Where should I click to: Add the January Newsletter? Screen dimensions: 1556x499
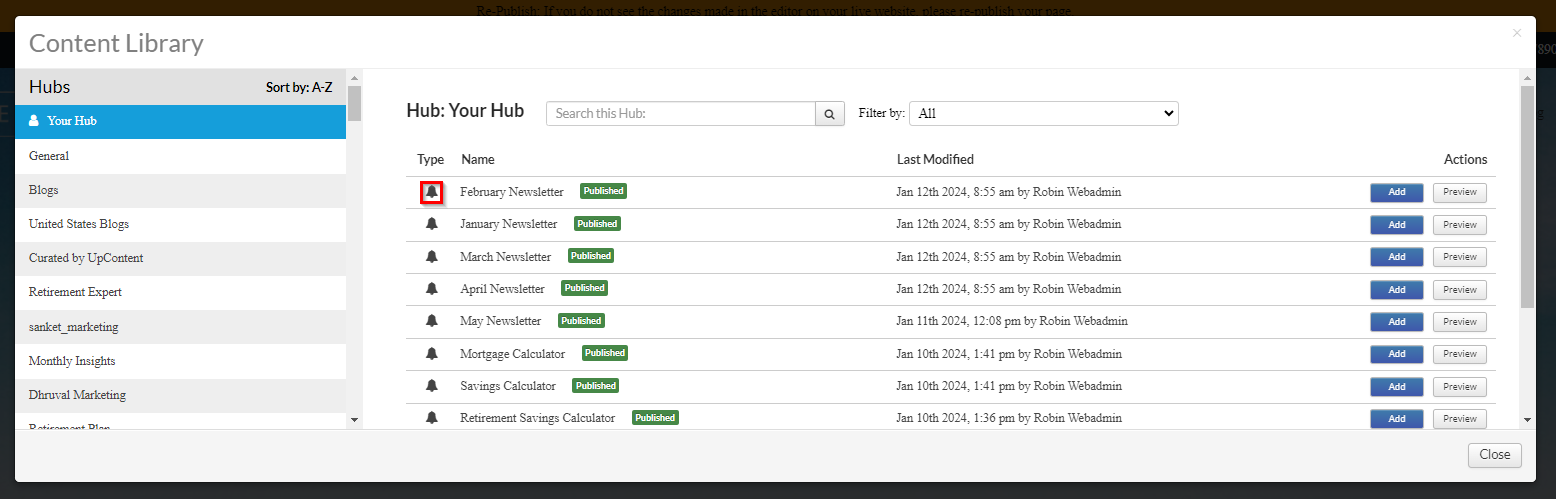(x=1396, y=225)
